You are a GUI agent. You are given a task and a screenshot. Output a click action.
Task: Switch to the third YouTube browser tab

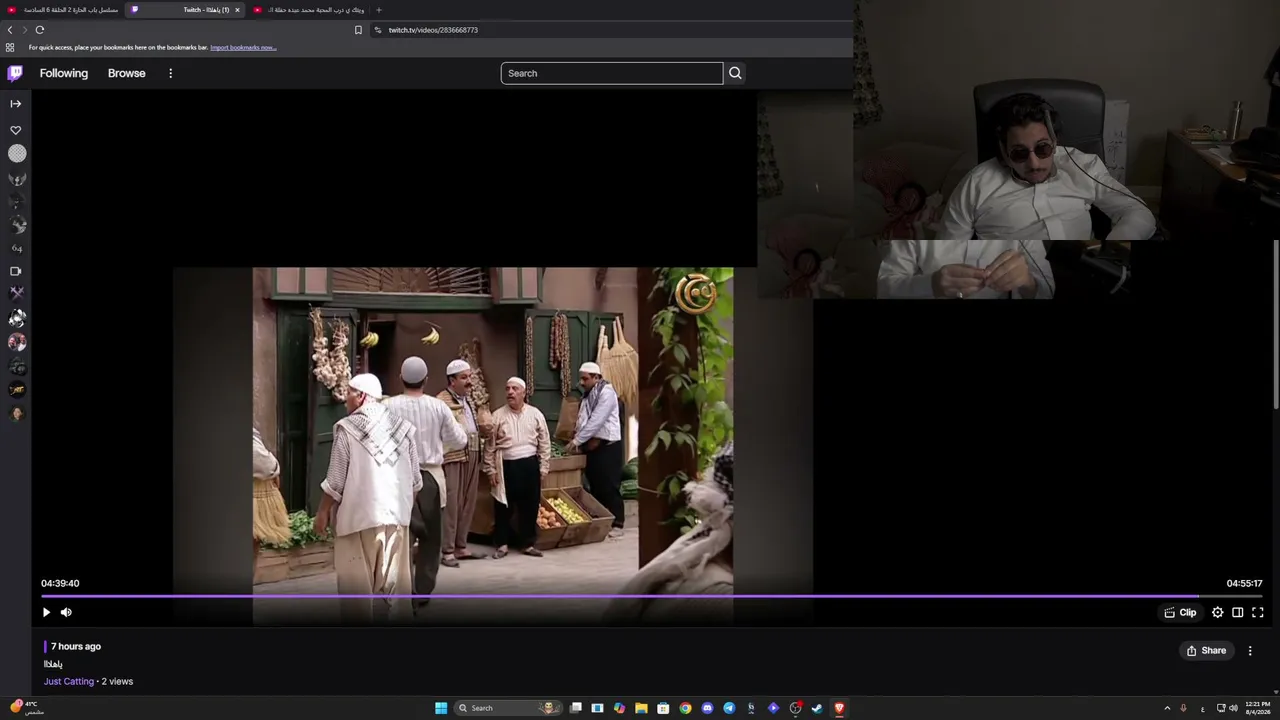point(309,10)
